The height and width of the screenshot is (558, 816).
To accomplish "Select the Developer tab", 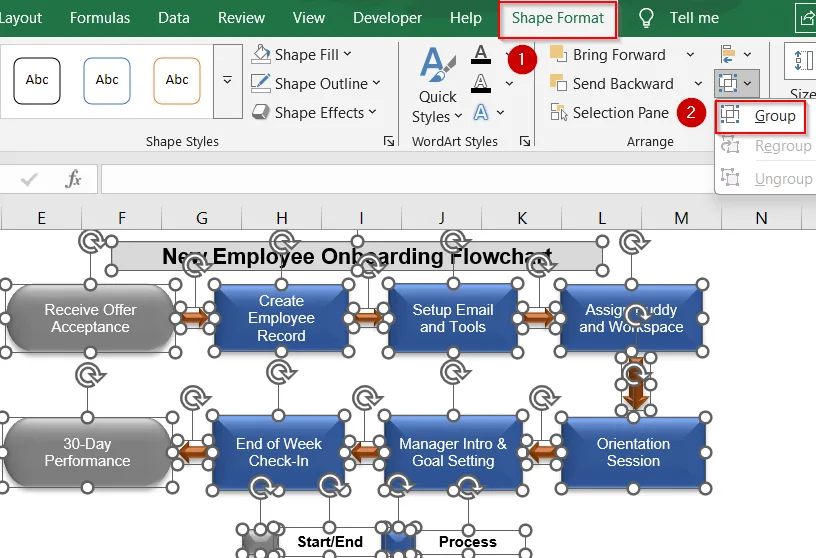I will [387, 18].
